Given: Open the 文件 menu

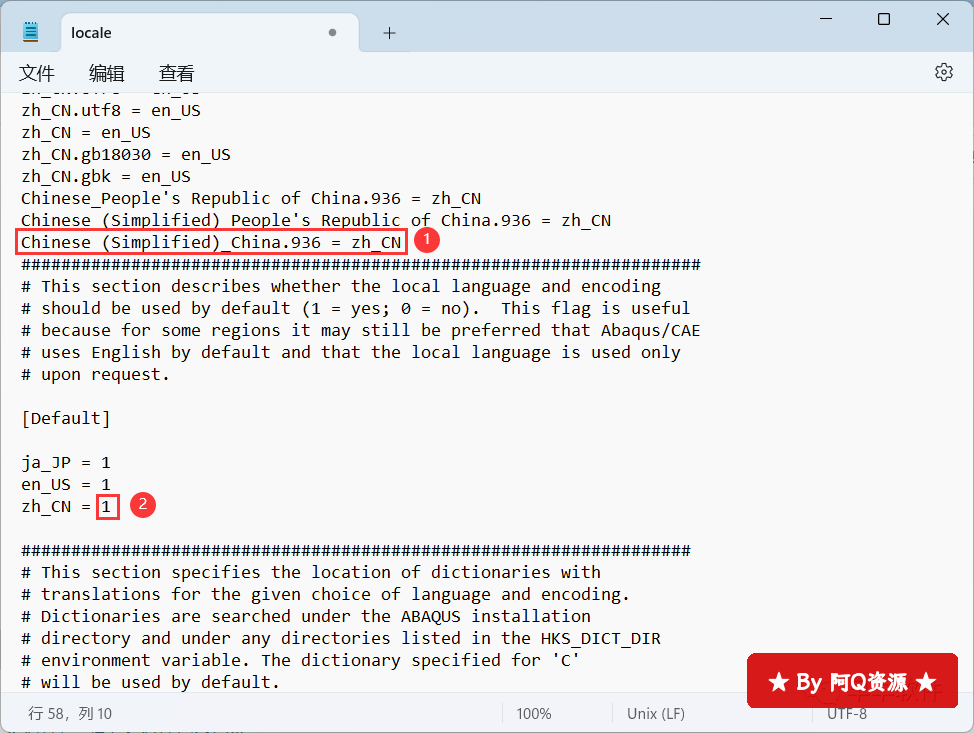Looking at the screenshot, I should pyautogui.click(x=37, y=73).
